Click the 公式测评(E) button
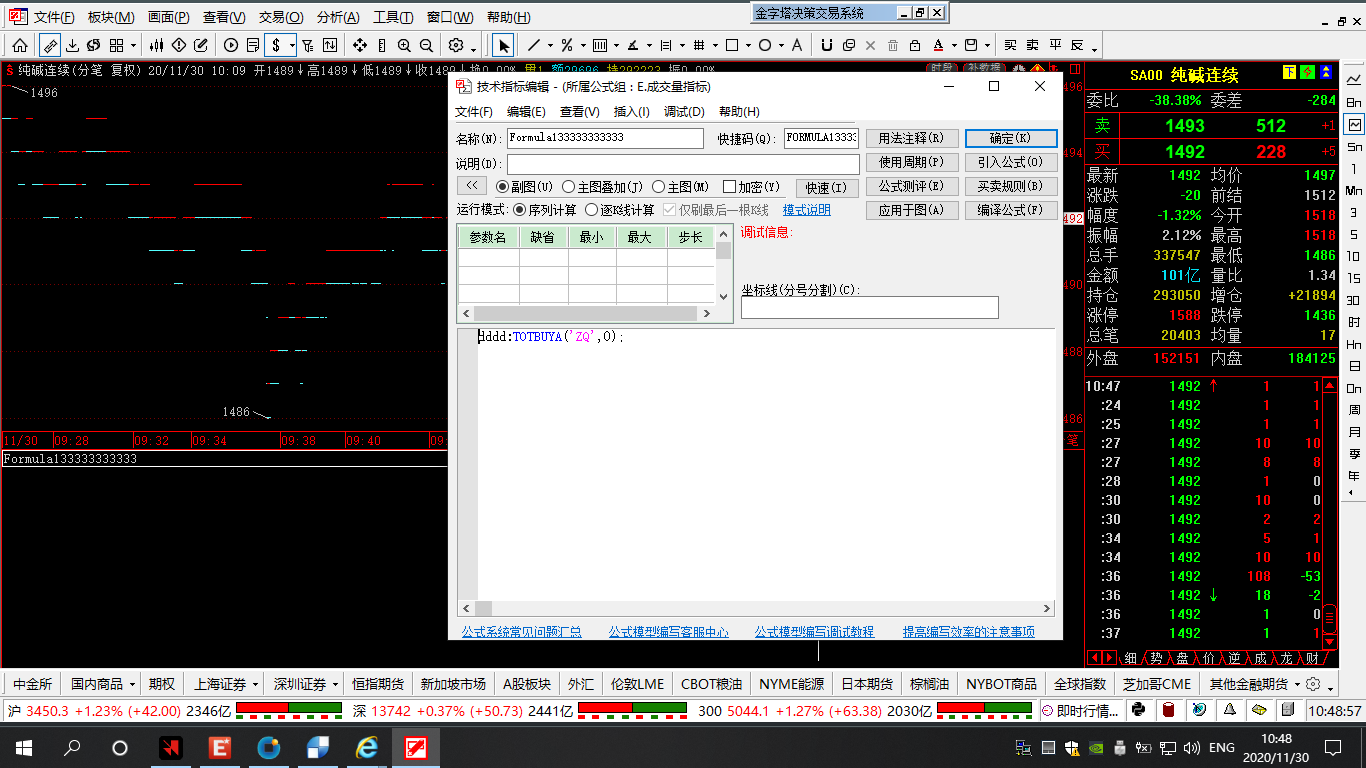1366x768 pixels. (911, 186)
